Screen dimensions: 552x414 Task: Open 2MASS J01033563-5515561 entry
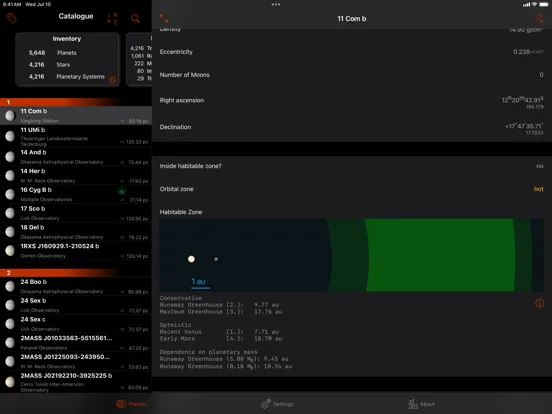76,343
